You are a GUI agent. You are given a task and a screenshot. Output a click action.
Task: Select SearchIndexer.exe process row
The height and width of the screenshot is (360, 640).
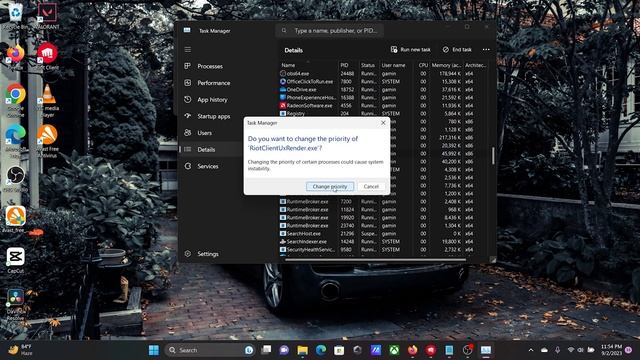tap(384, 242)
